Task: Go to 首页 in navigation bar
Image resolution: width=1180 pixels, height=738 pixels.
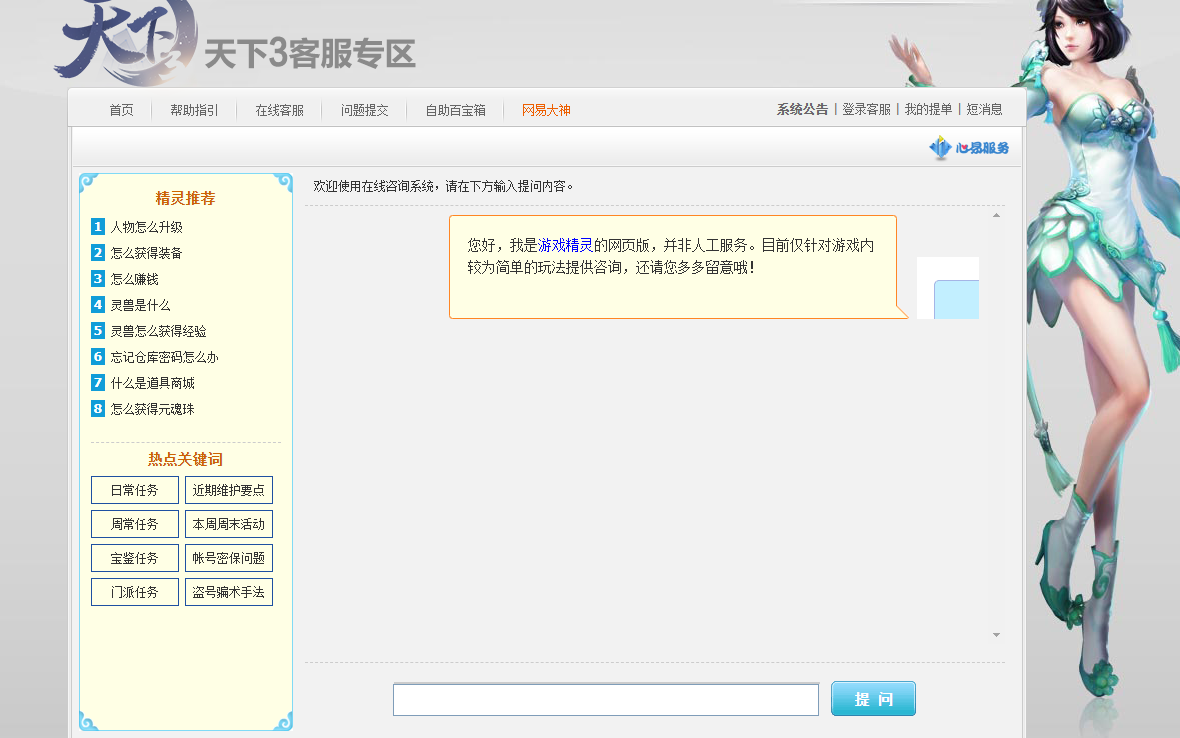Action: (121, 111)
